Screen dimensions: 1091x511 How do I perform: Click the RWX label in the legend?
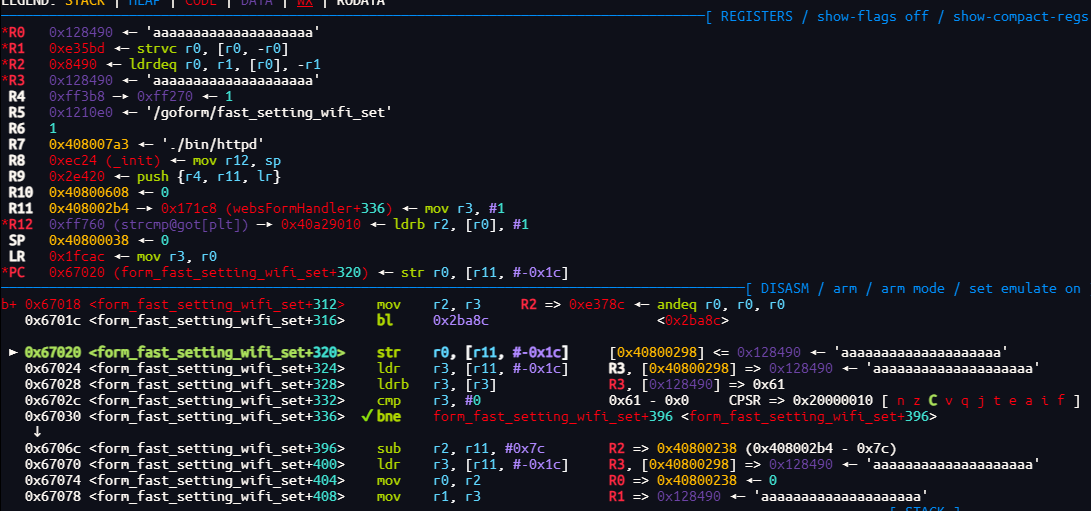pos(303,3)
